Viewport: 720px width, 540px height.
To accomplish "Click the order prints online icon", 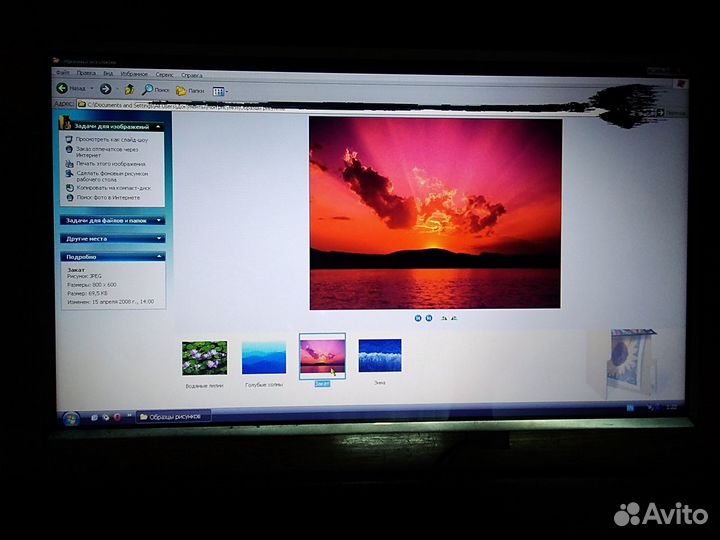I will coord(69,149).
